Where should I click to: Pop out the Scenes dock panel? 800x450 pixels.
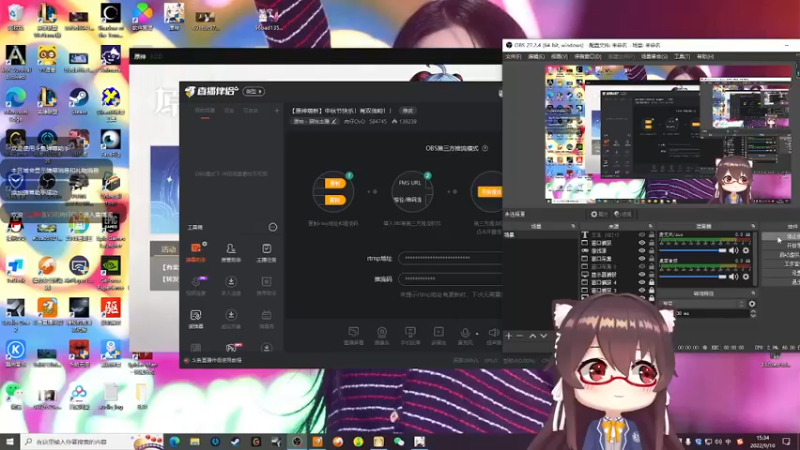point(573,226)
